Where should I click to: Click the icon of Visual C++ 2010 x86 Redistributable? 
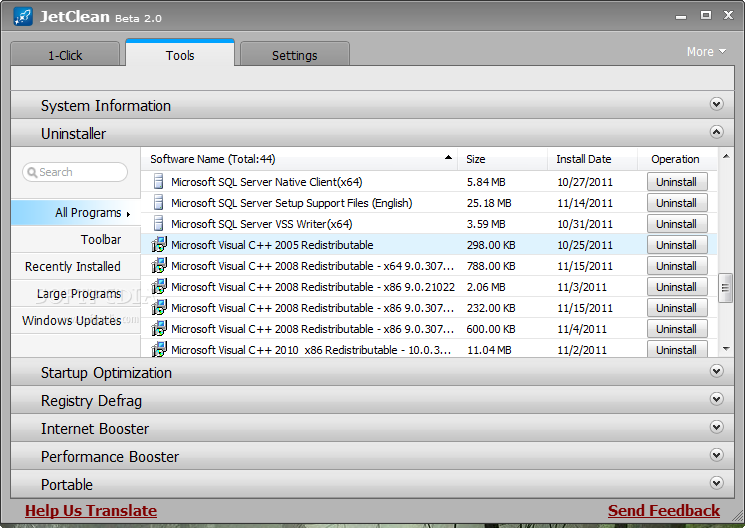[x=159, y=350]
